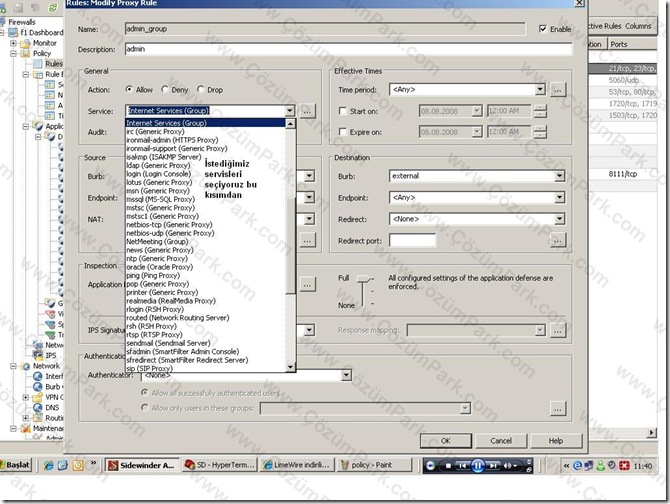Screen dimensions: 670x504
Task: Click browse button next to Response mapping
Action: click(558, 330)
